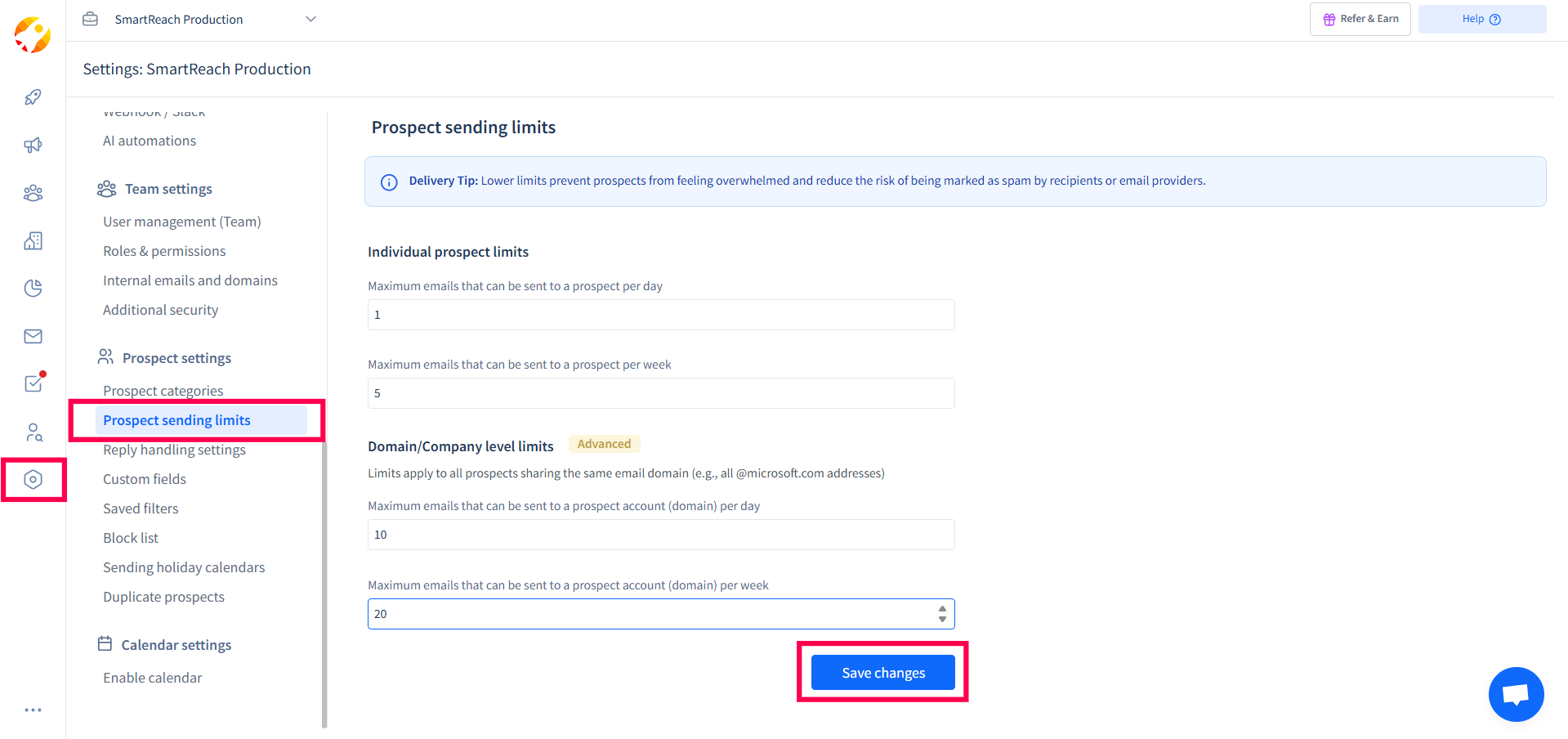This screenshot has height=739, width=1568.
Task: Increase domain per week limit with stepper arrow
Action: pos(942,609)
